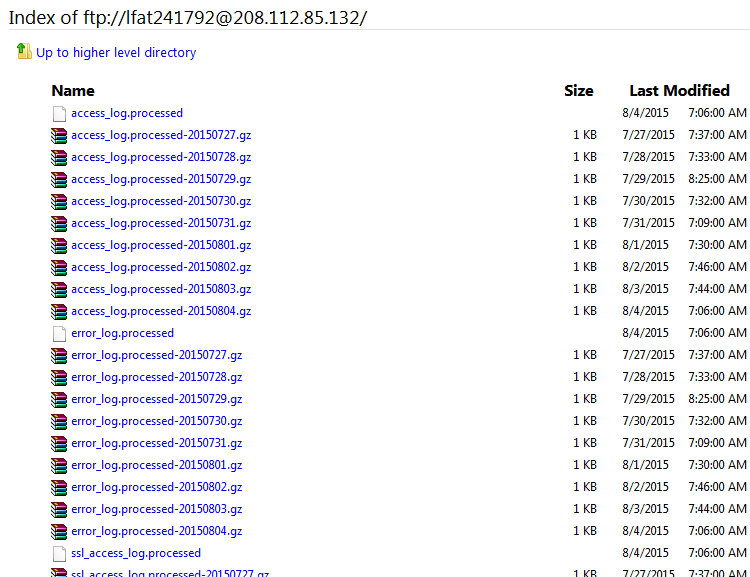Open error_log.processed-20150729.gz link

[157, 399]
